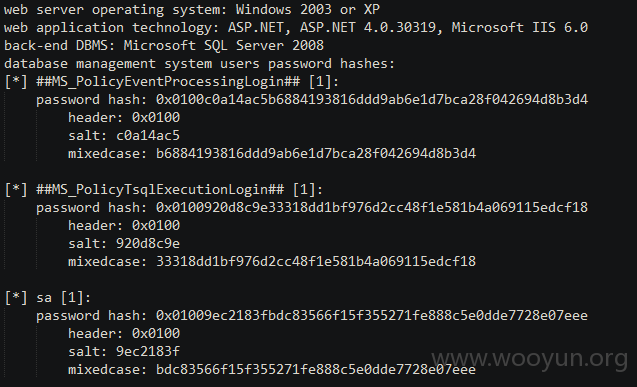Click the salt value c0a14ac5
637x387 pixels.
point(148,135)
